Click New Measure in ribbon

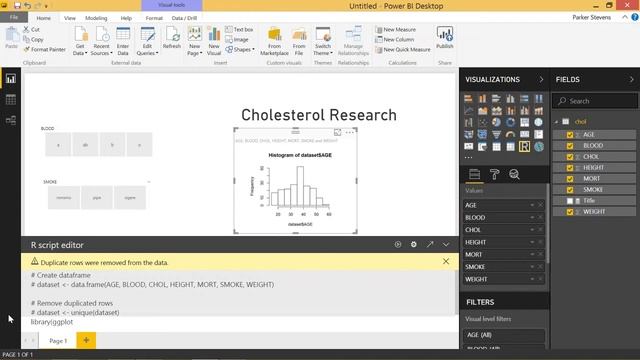tap(396, 30)
